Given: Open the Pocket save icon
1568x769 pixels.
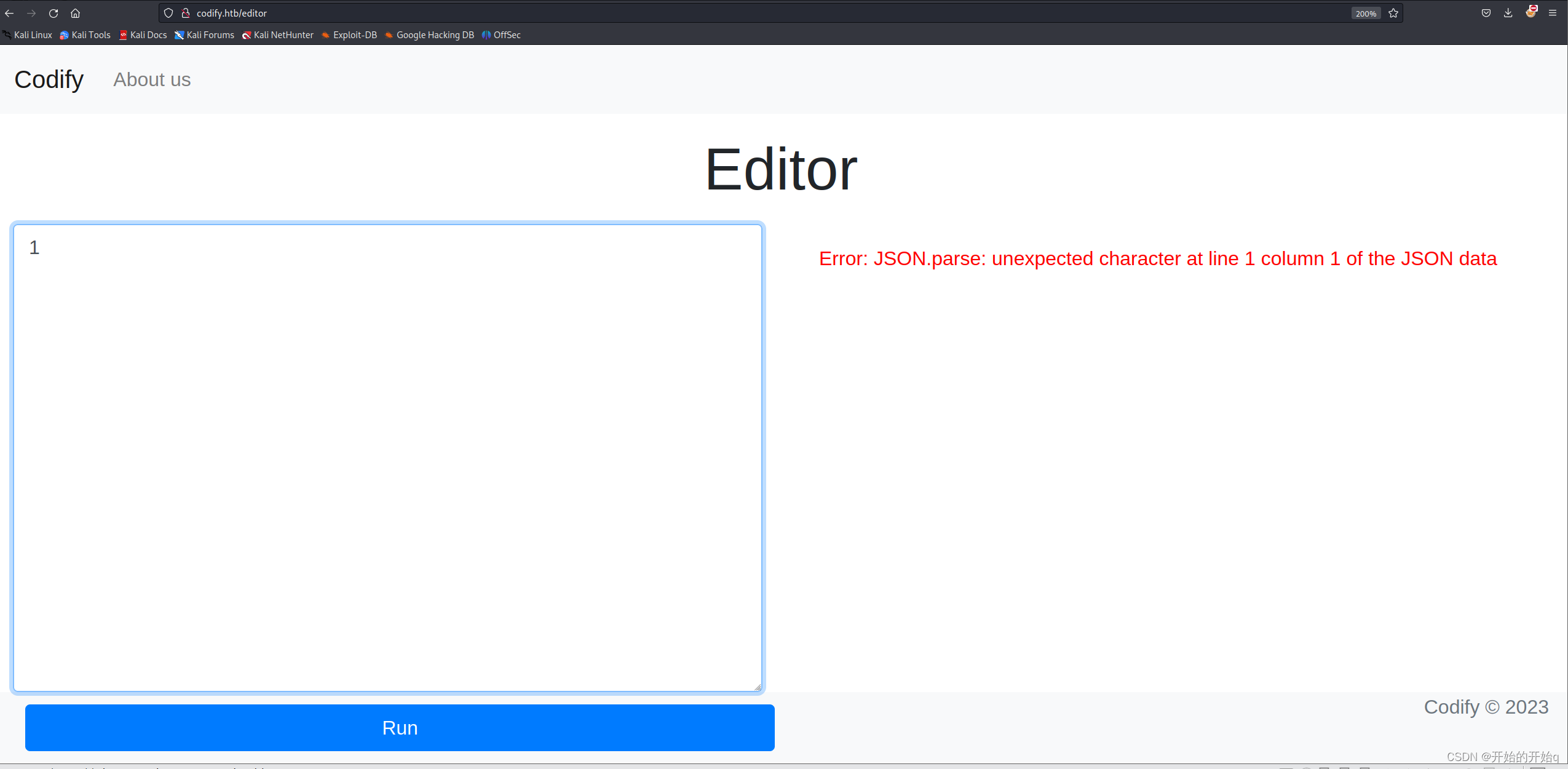Looking at the screenshot, I should coord(1486,13).
